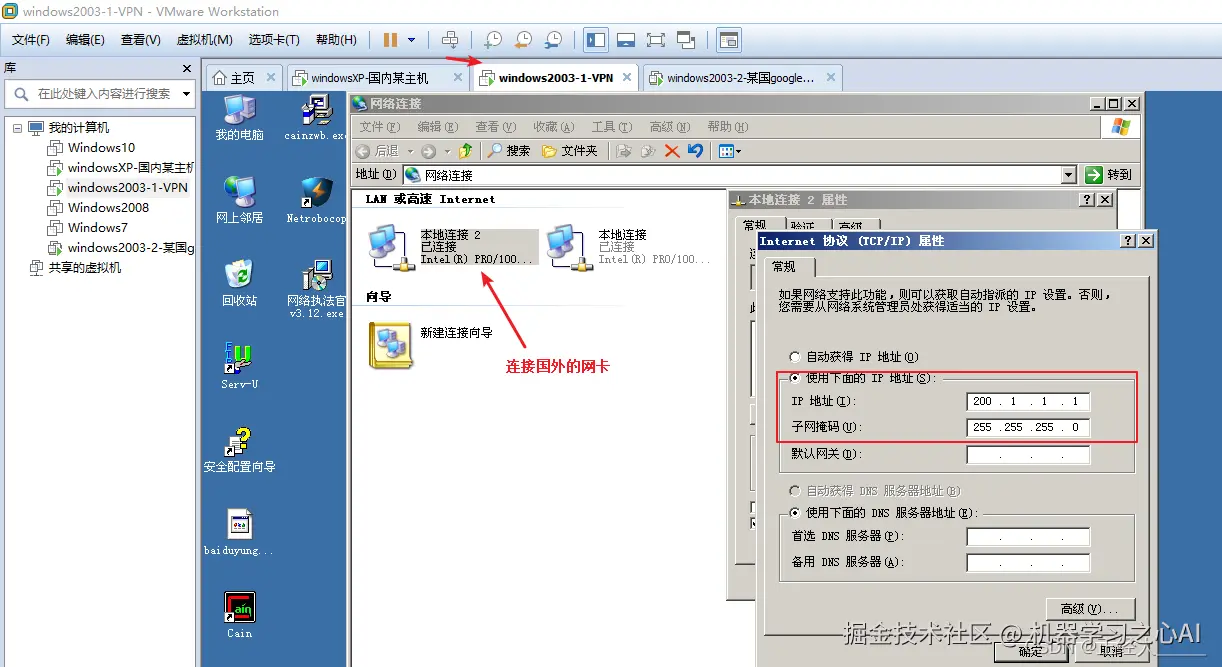Open the 选项卡(T) menu
Viewport: 1222px width, 667px height.
coord(274,40)
